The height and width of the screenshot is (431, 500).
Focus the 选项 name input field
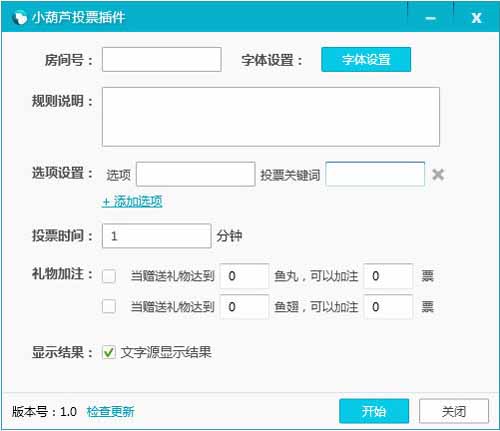(196, 174)
